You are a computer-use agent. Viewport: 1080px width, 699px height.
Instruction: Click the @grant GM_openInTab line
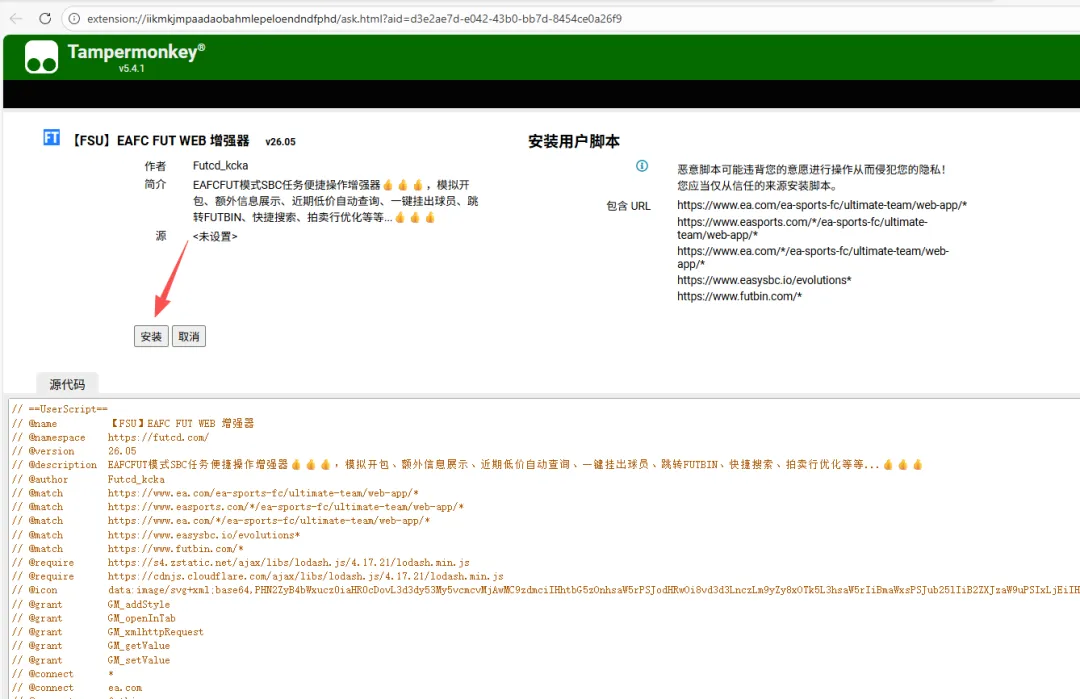(94, 618)
